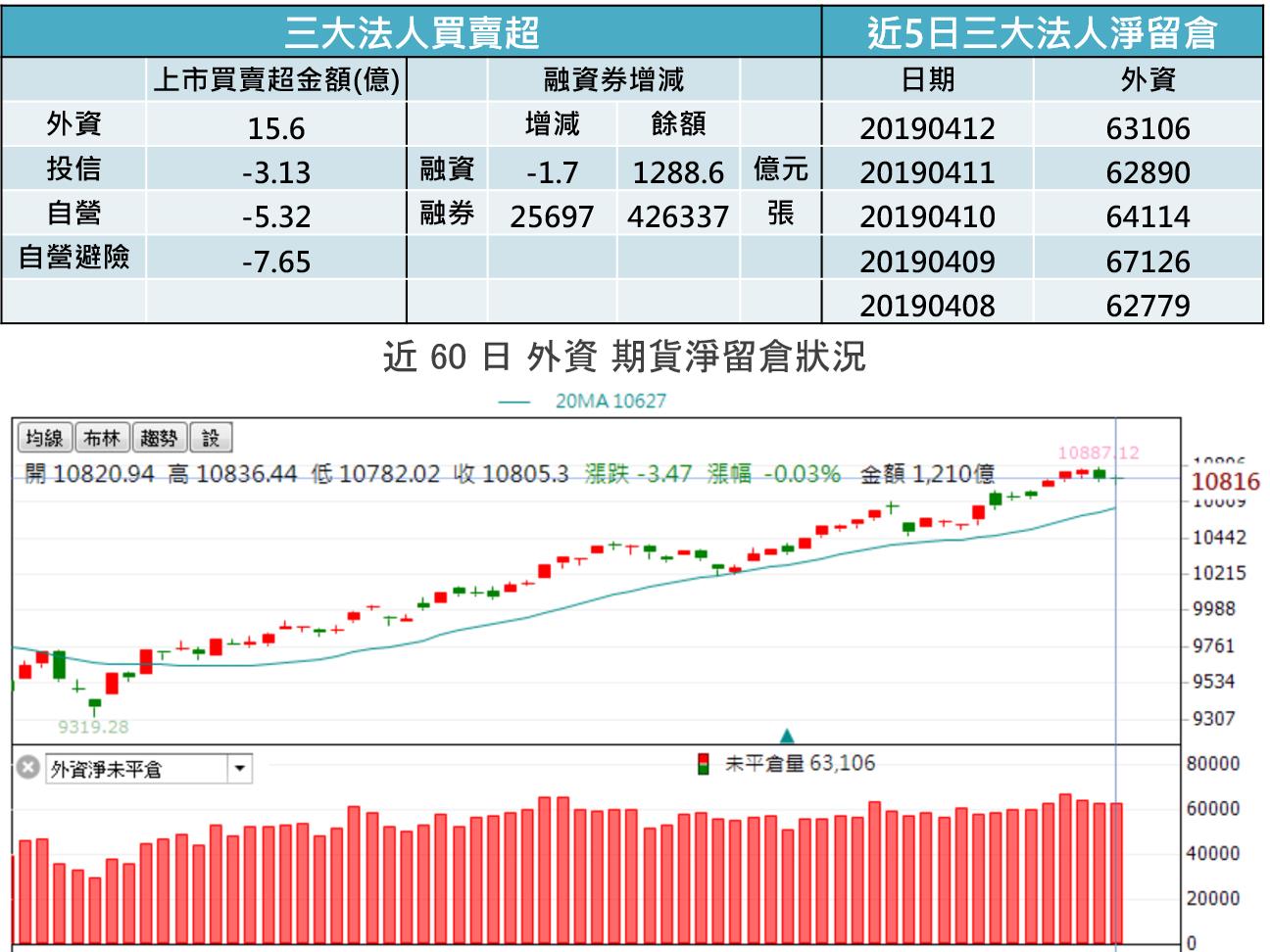Click the 20MA 10627 legend line
The width and height of the screenshot is (1270, 952).
(x=582, y=401)
